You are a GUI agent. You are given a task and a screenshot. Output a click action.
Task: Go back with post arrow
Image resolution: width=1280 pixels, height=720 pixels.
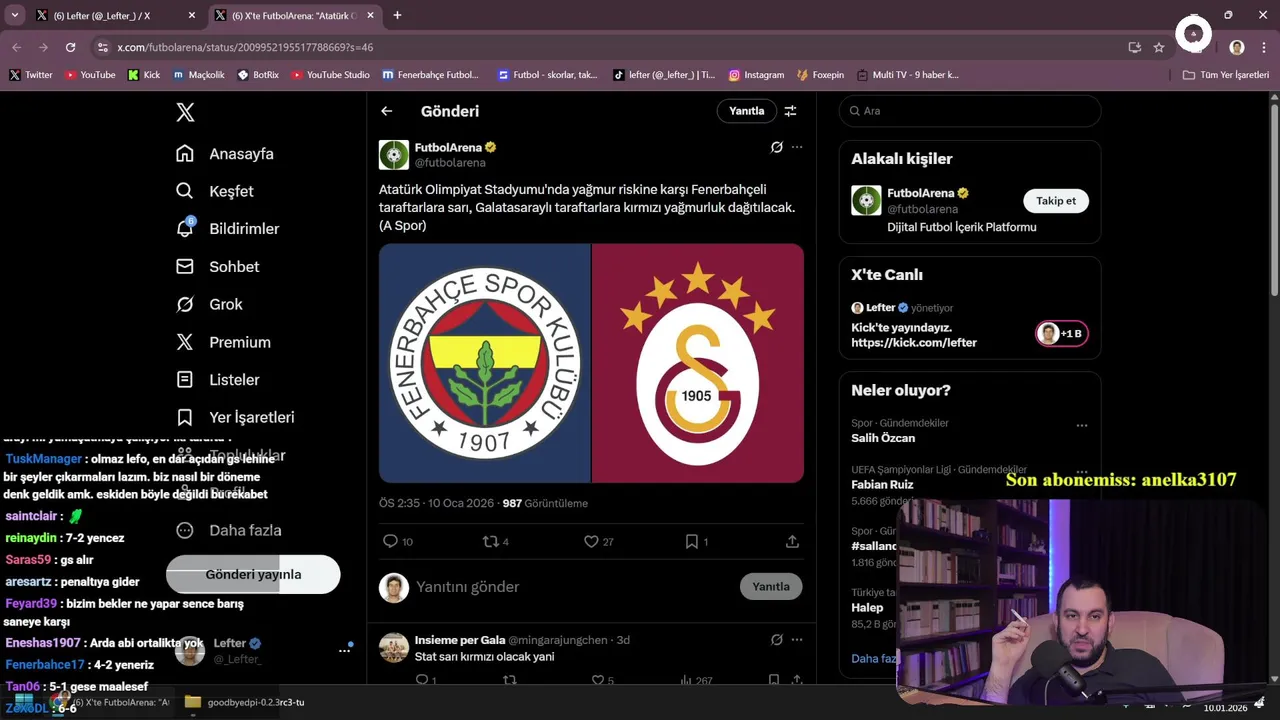click(387, 111)
